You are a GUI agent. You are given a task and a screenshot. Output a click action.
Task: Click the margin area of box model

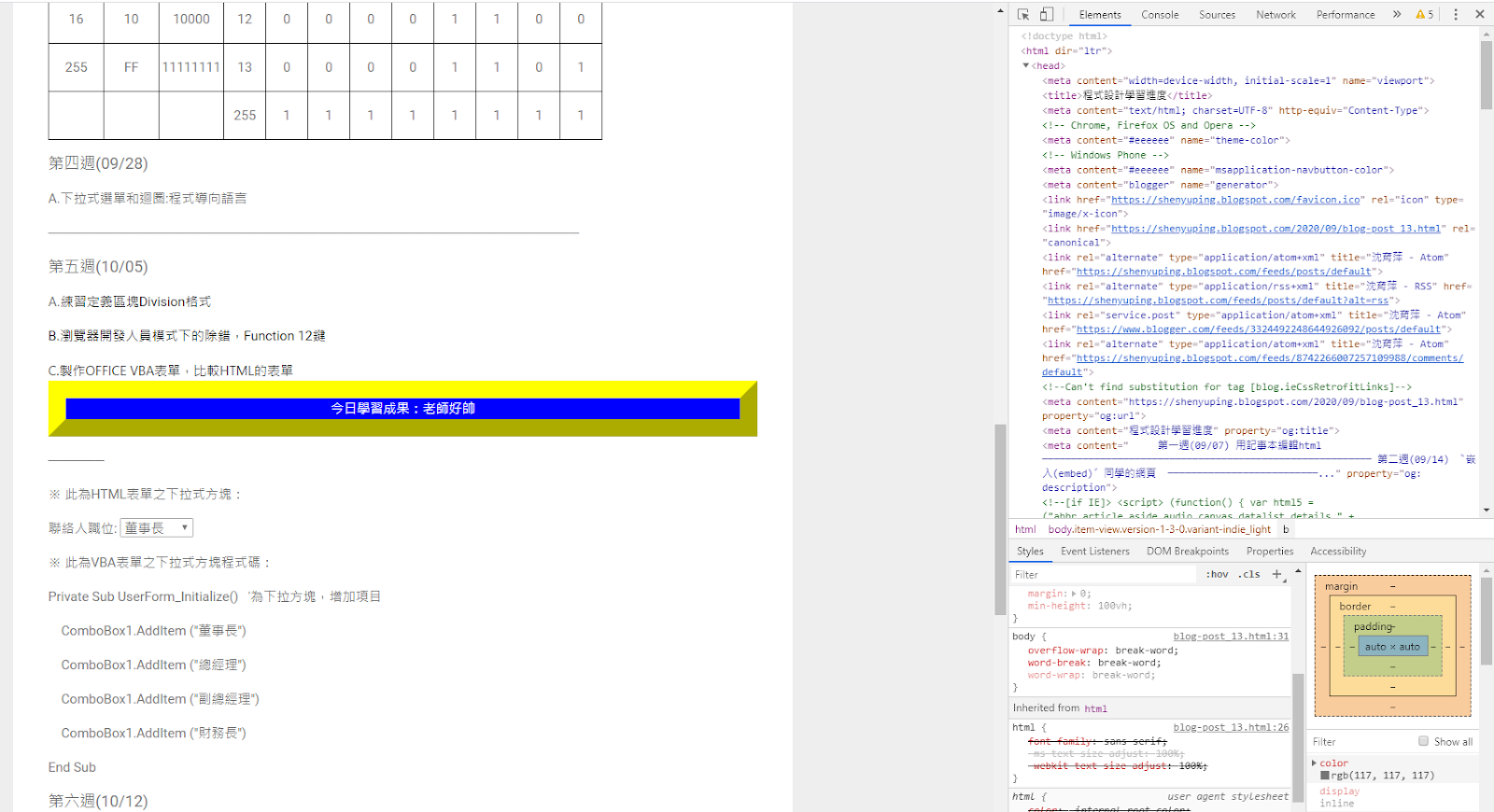pos(1392,585)
